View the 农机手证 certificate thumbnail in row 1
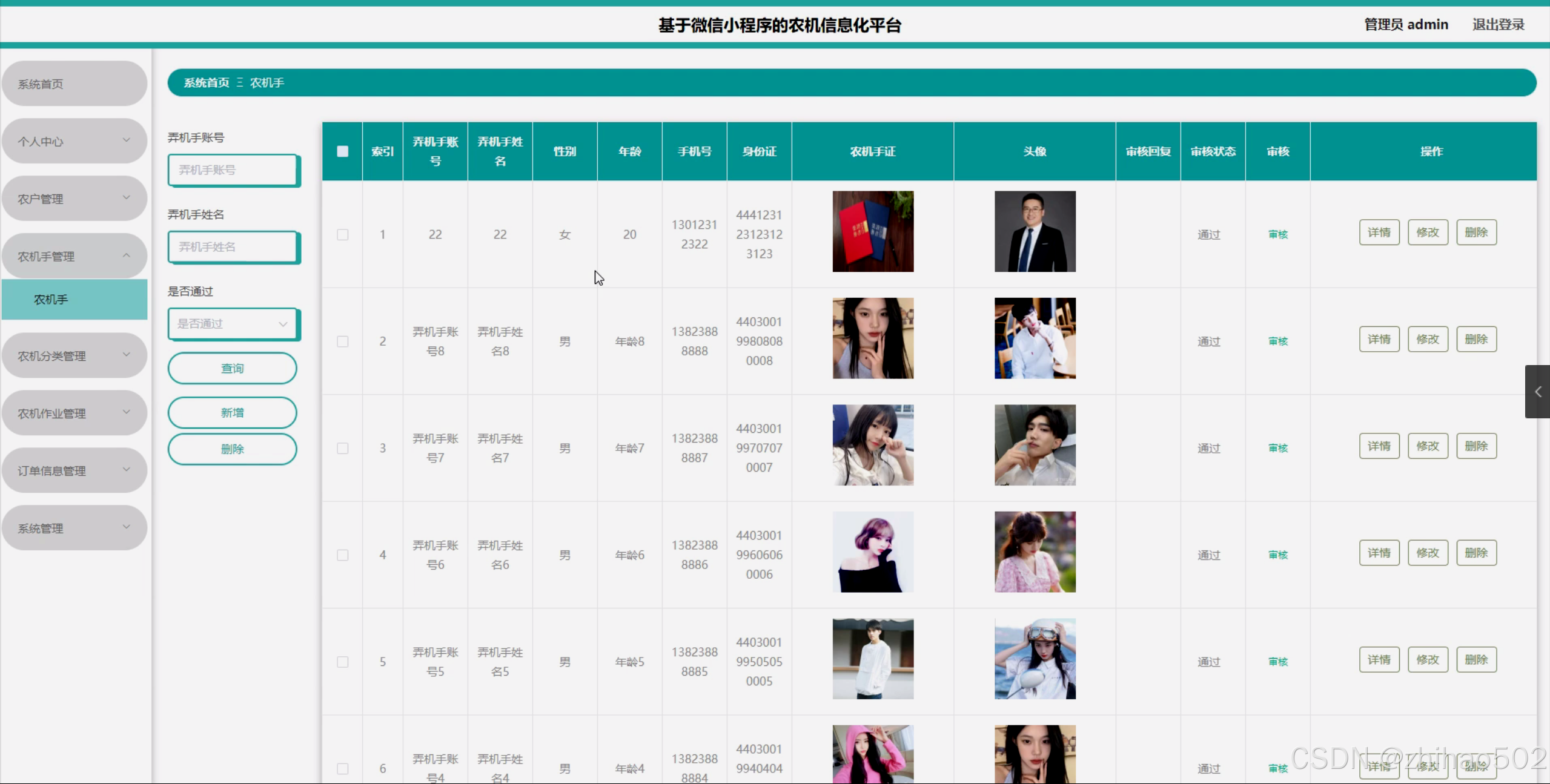This screenshot has width=1550, height=784. 872,231
